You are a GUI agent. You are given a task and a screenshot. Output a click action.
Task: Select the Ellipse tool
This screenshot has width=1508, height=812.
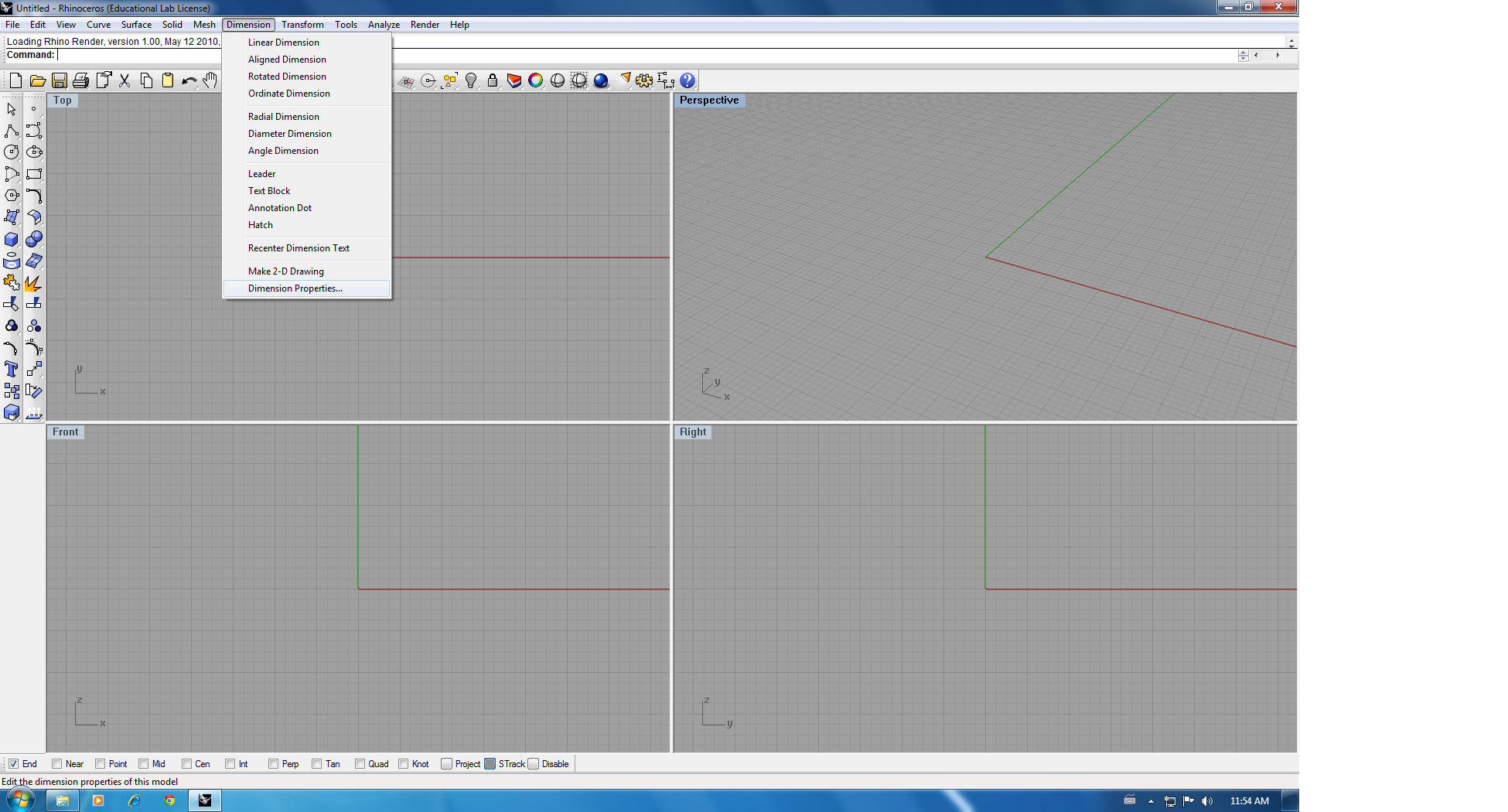[34, 152]
